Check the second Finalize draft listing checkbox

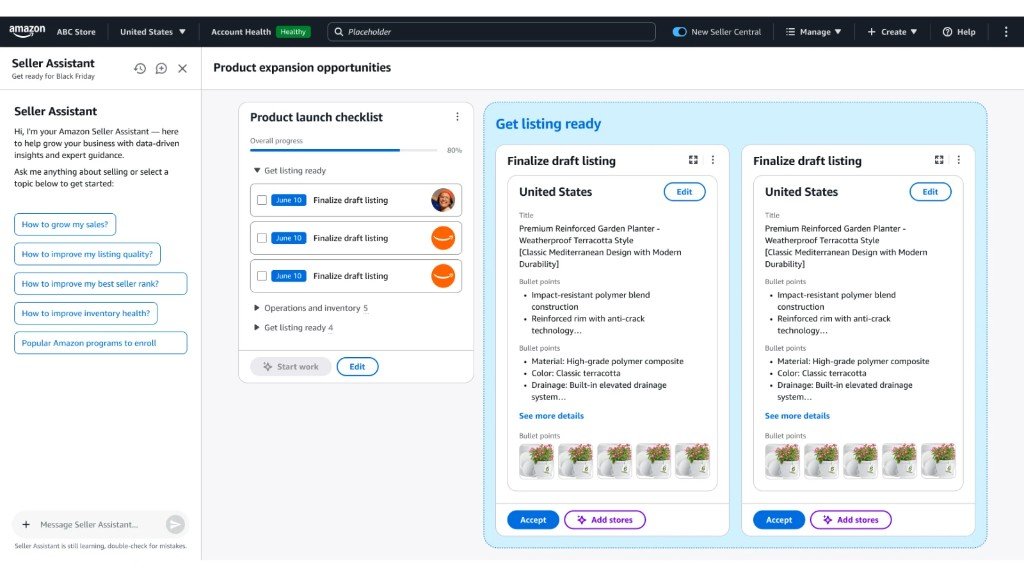(262, 238)
